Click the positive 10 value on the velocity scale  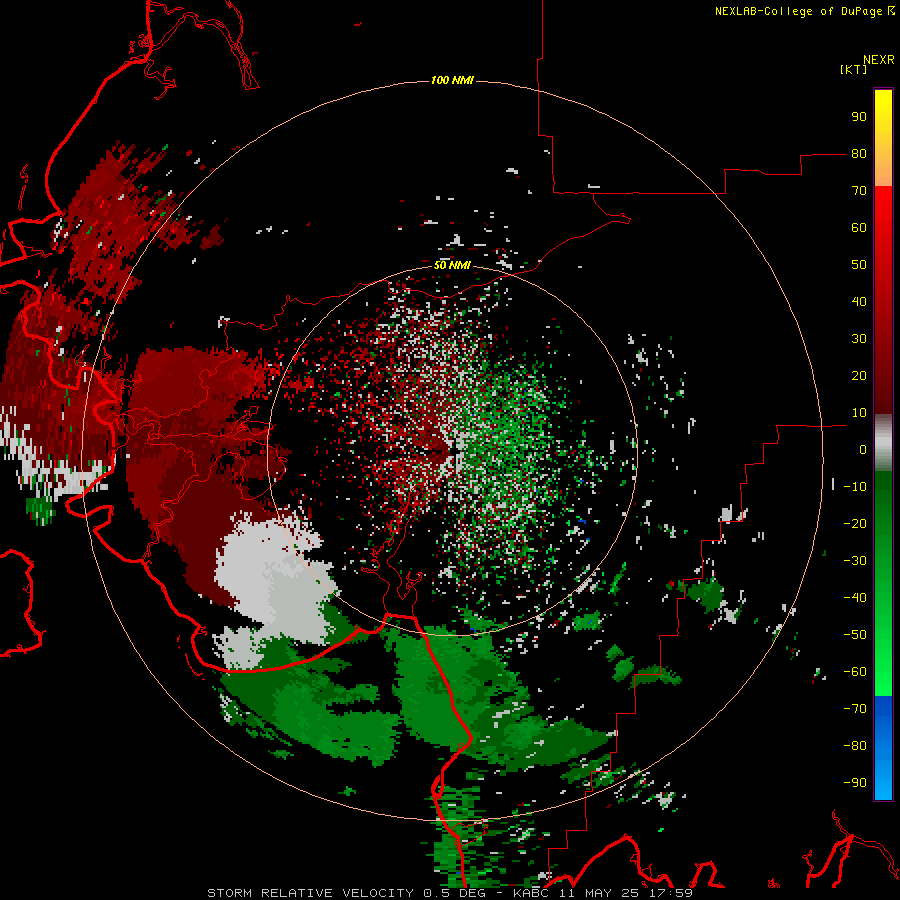(859, 413)
